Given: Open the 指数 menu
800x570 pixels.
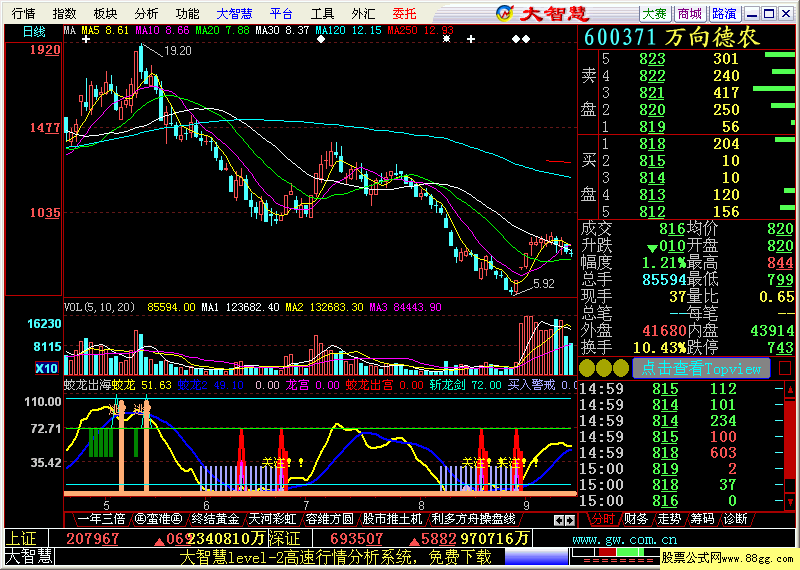Looking at the screenshot, I should click(64, 13).
